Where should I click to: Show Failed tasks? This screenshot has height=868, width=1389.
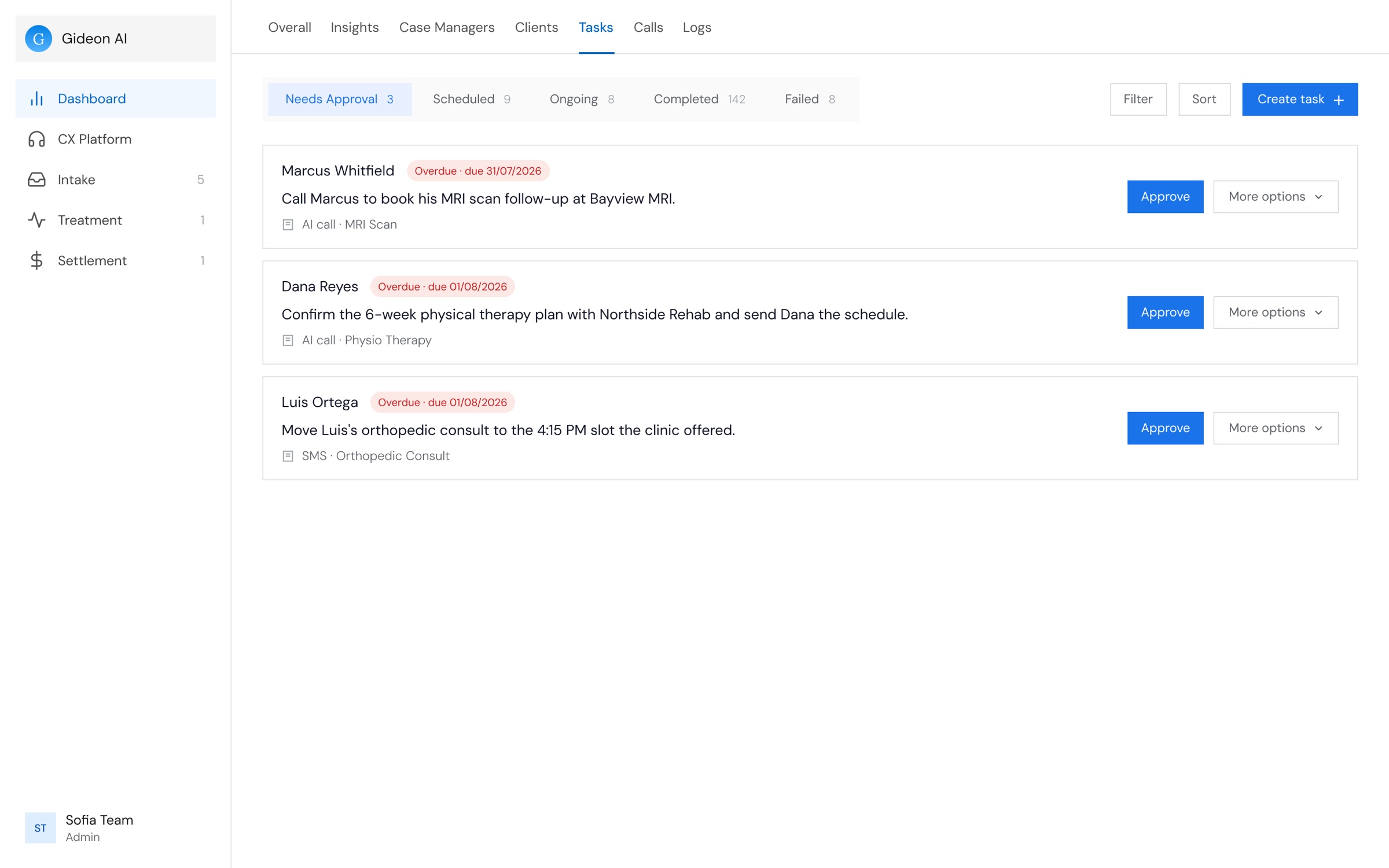coord(810,99)
